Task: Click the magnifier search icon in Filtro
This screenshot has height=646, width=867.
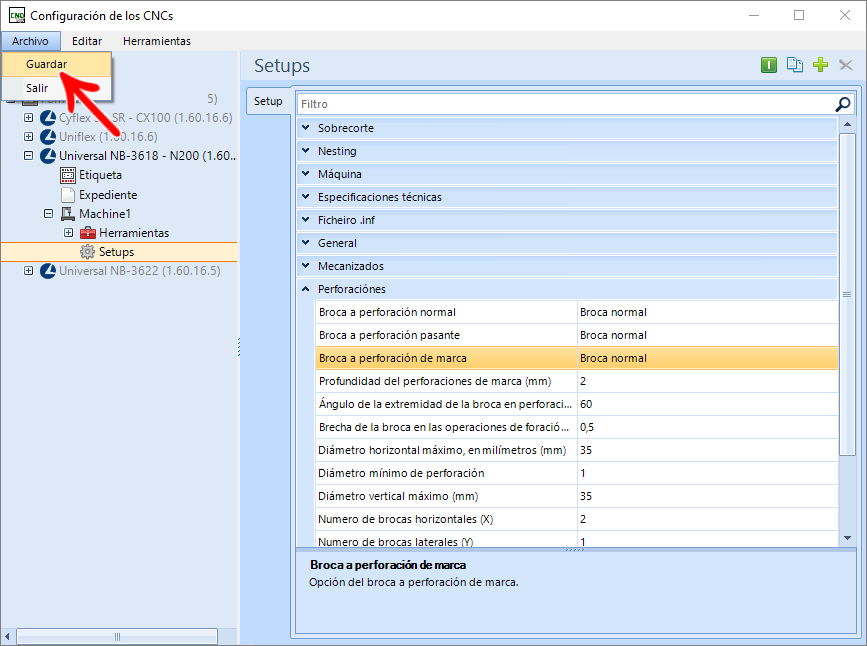Action: 843,104
